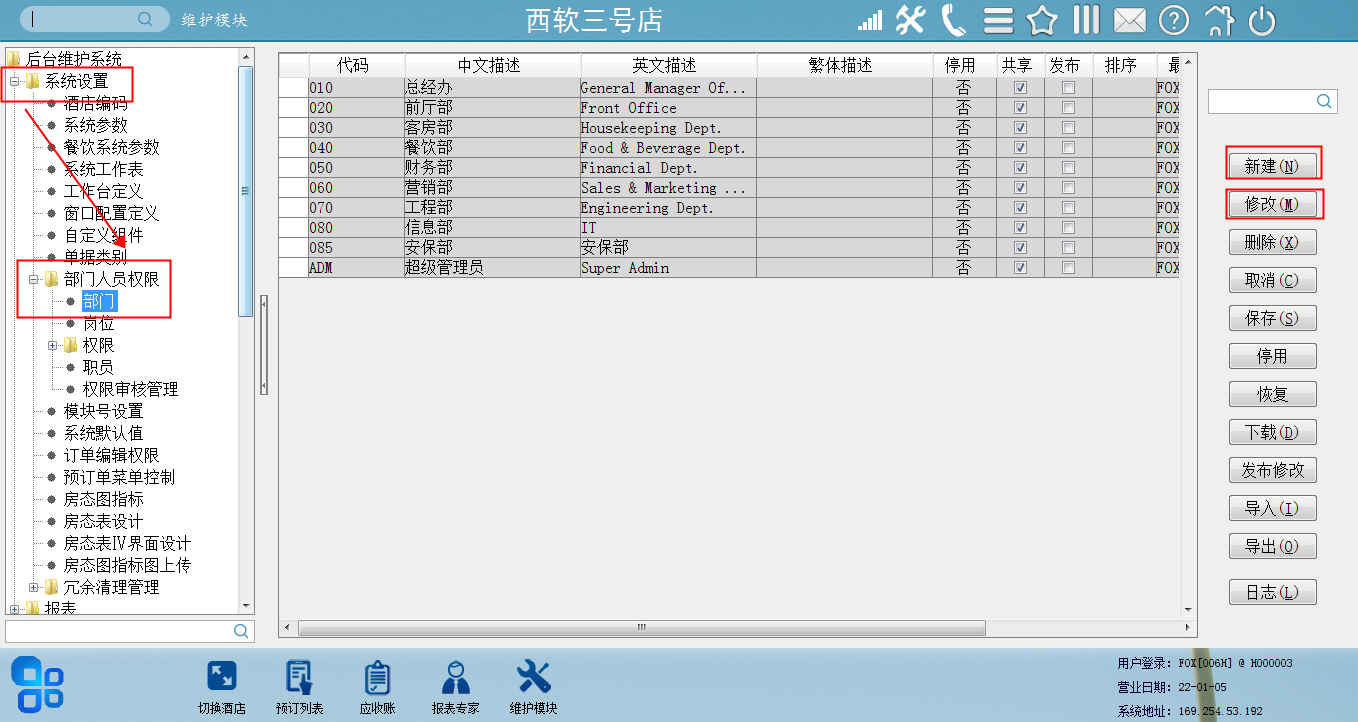Click the telephone icon in header
This screenshot has height=722, width=1358.
click(954, 20)
